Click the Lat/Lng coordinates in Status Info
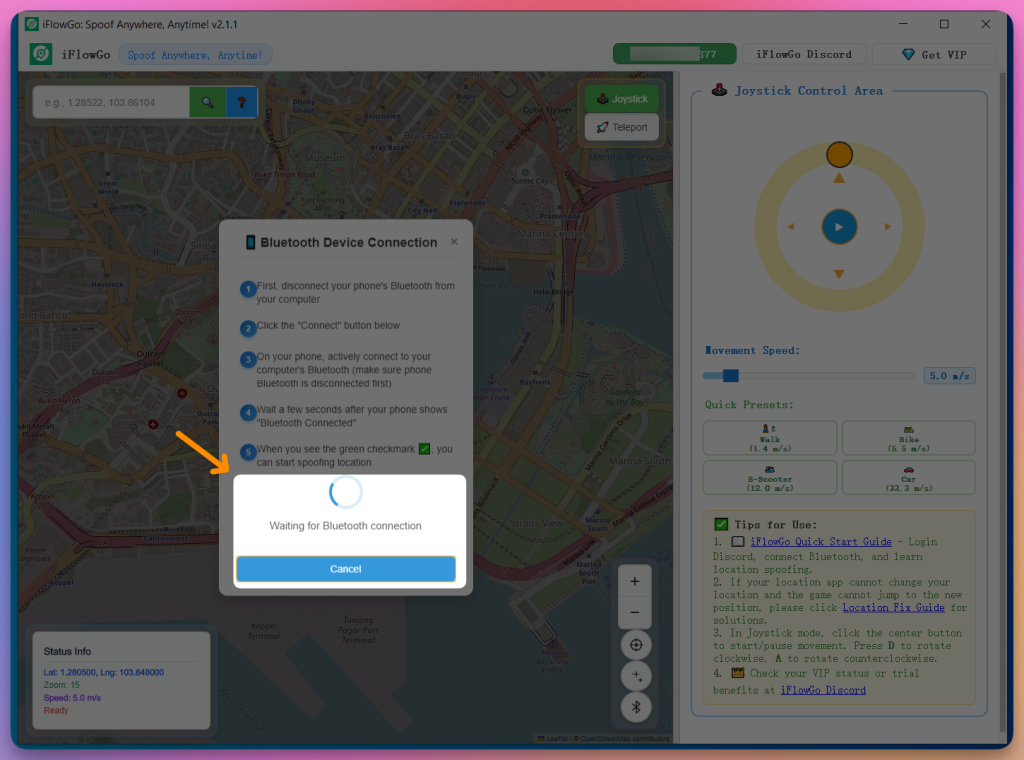This screenshot has width=1024, height=760. [x=104, y=672]
